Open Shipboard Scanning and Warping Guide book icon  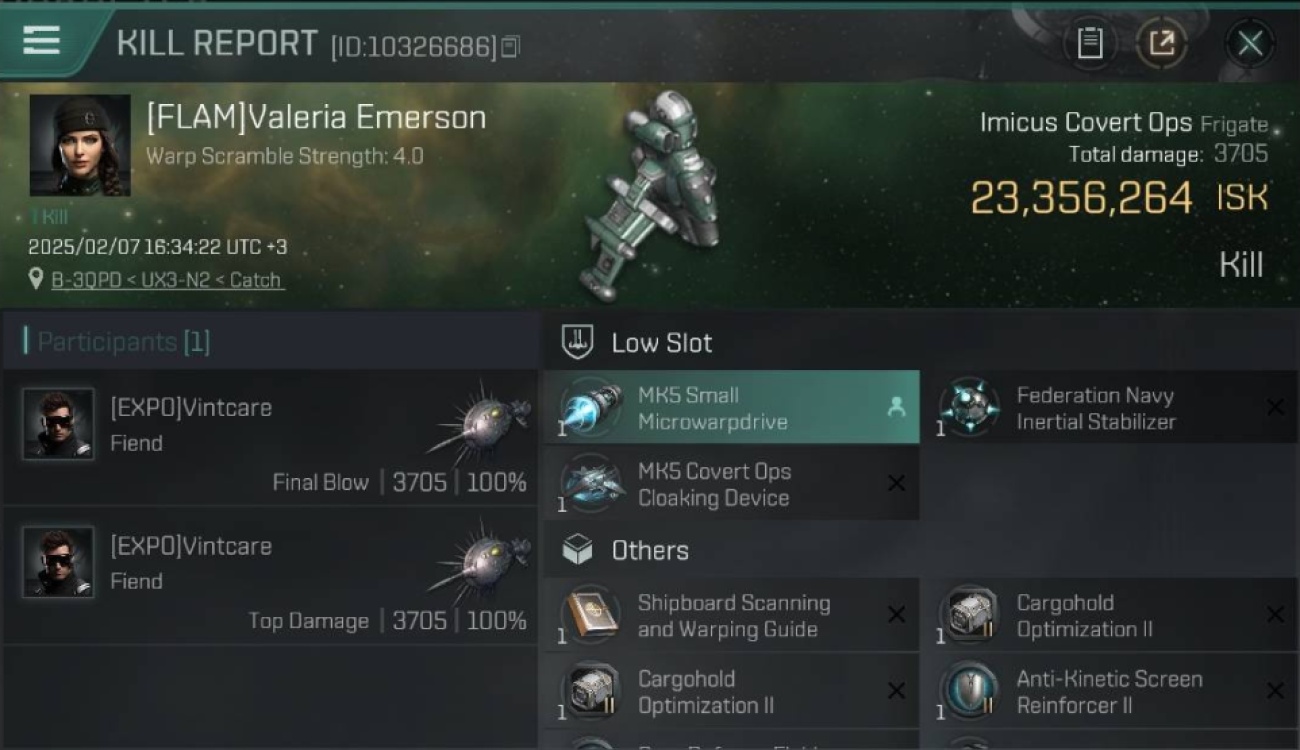(x=591, y=616)
